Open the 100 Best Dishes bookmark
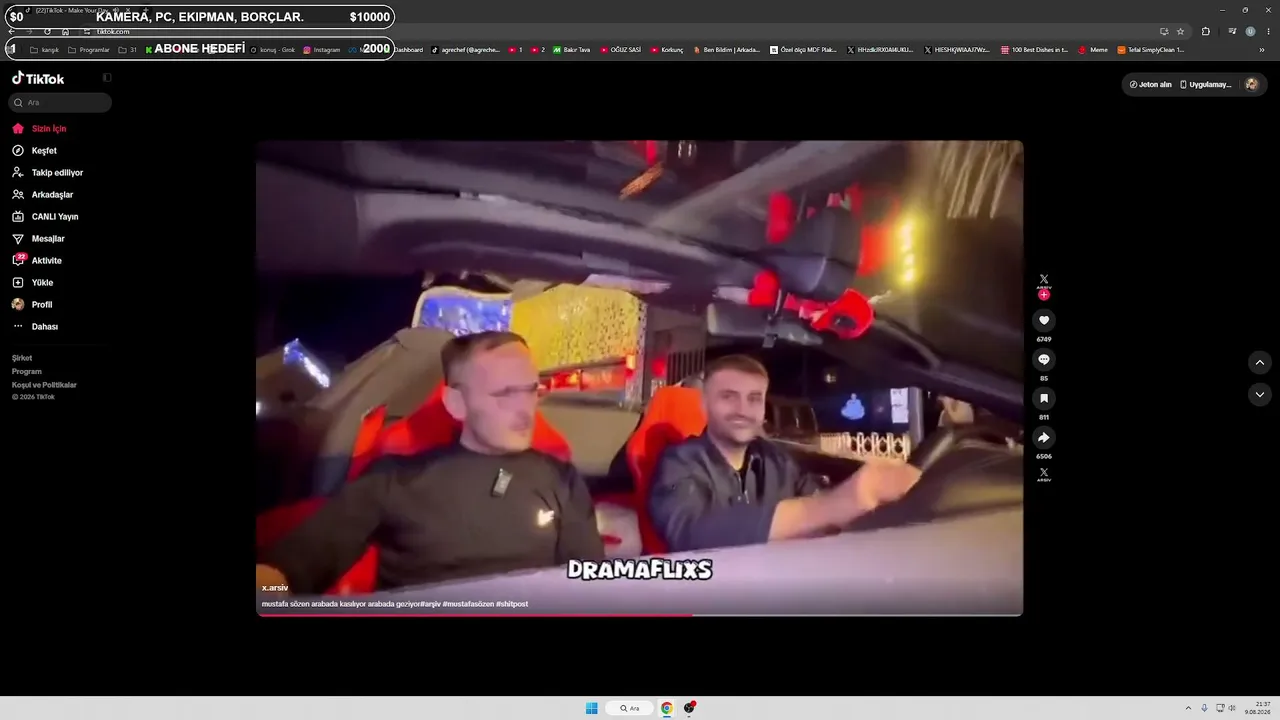 1034,50
